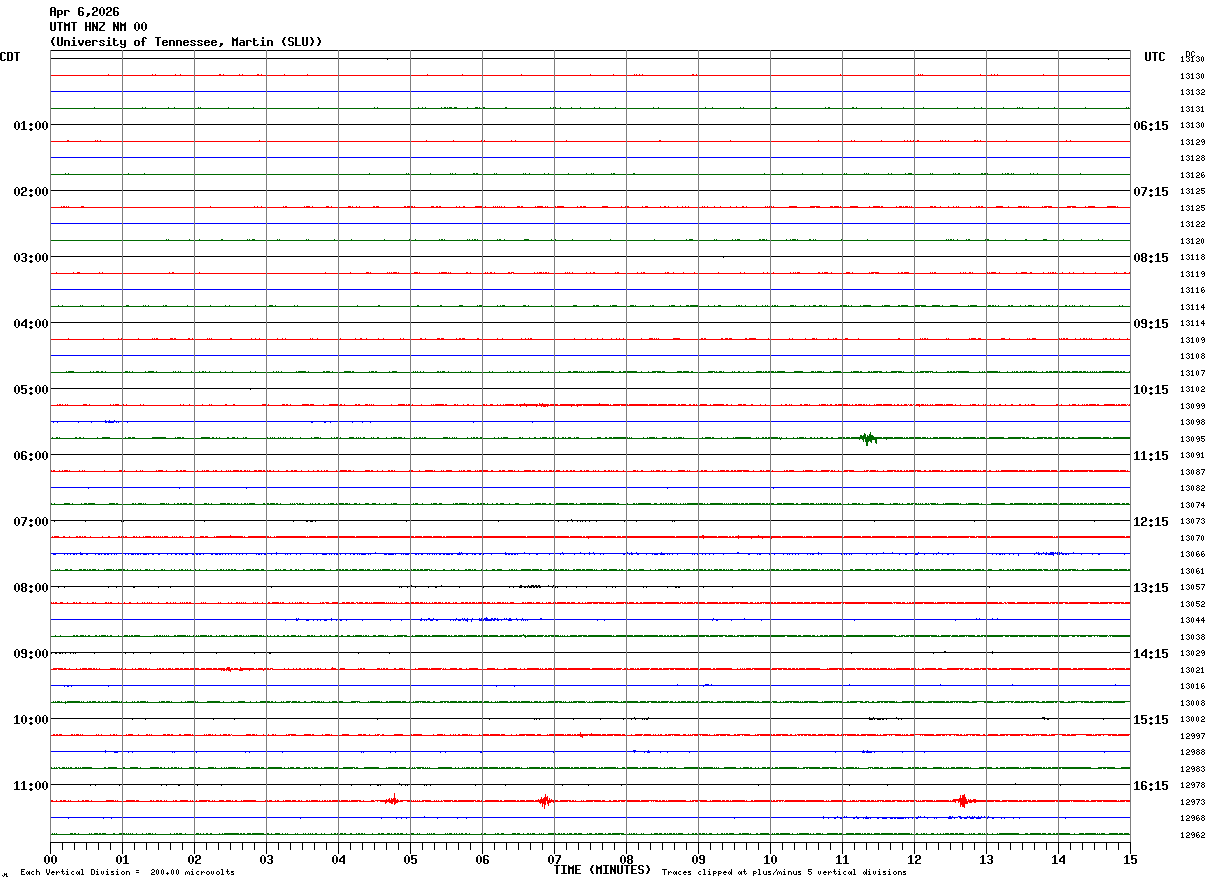Viewport: 1210px width, 886px height.
Task: Click the Traces clipped footnote text
Action: pos(784,873)
